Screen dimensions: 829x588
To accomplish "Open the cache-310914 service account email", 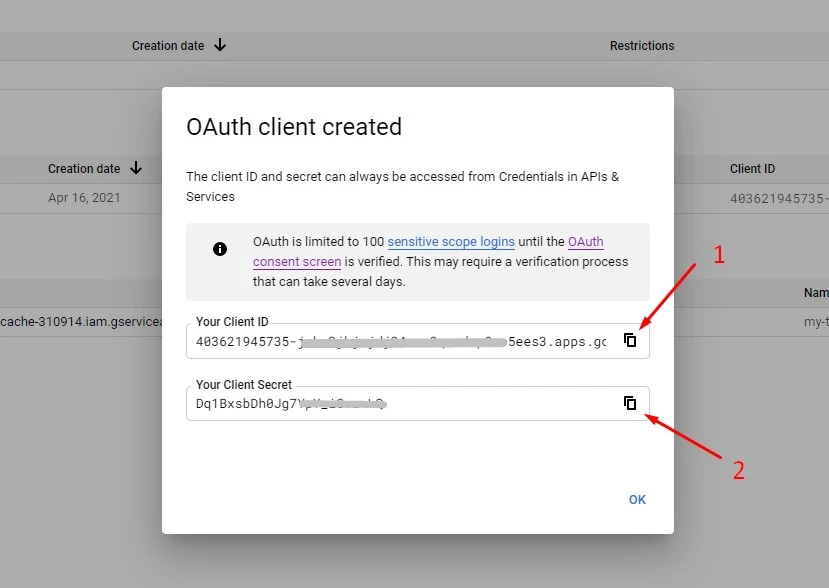I will pyautogui.click(x=80, y=322).
